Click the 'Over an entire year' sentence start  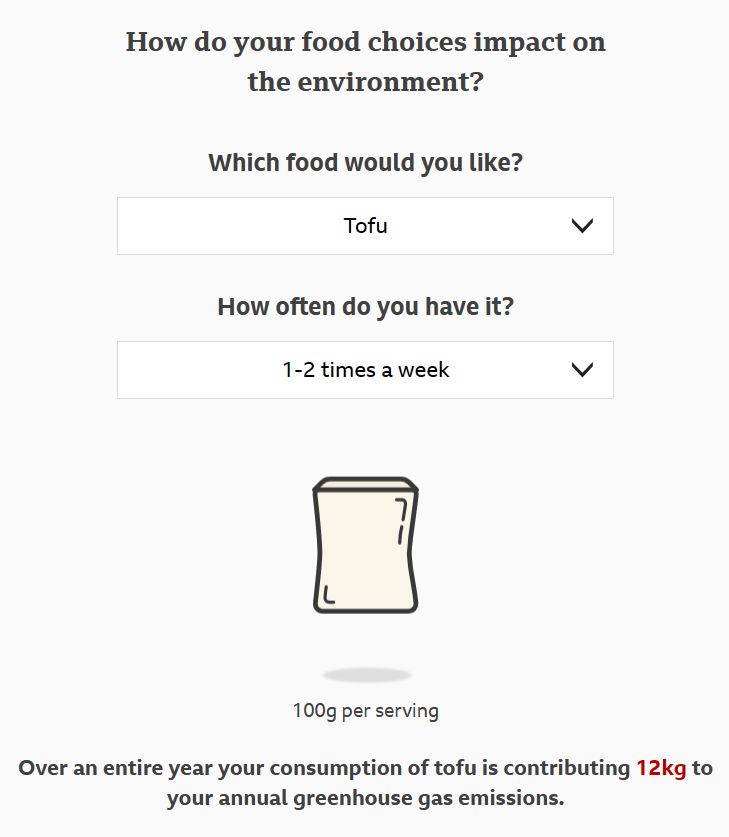[117, 768]
